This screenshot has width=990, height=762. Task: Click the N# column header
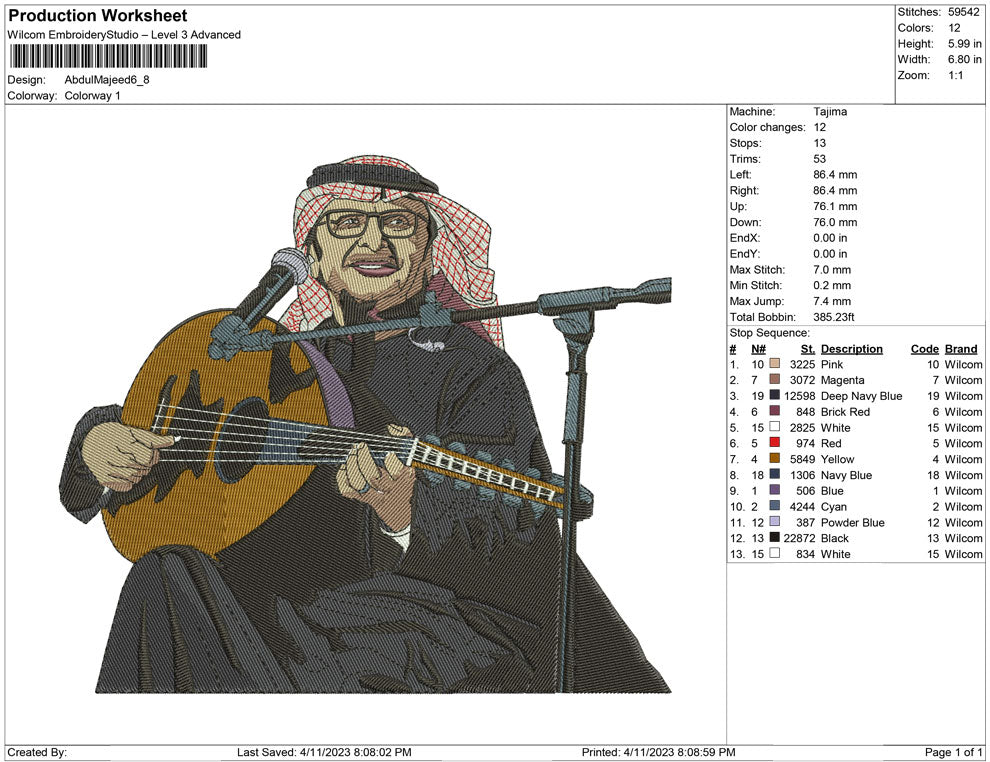[758, 349]
